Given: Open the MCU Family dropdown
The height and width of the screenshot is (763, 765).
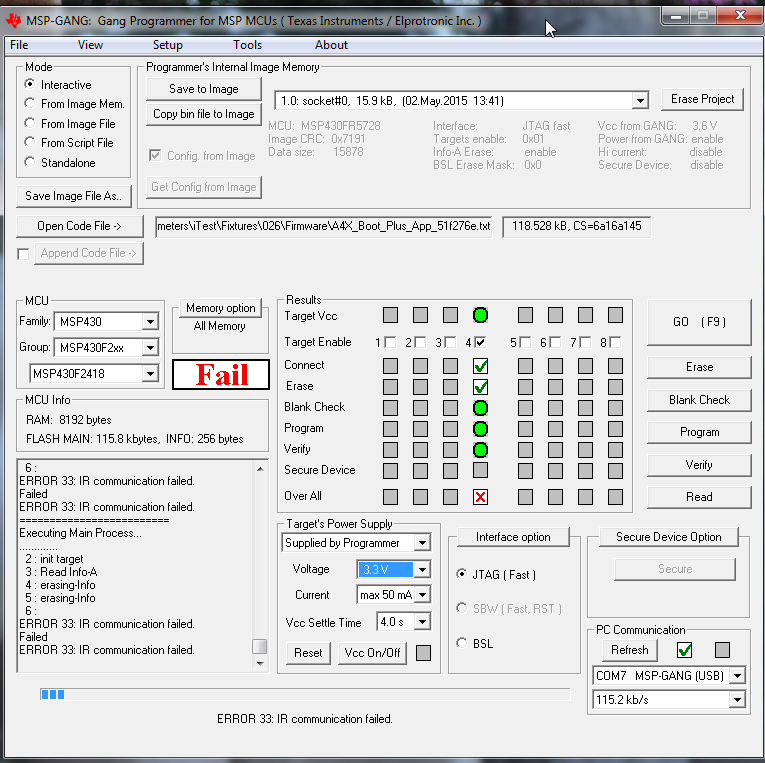Looking at the screenshot, I should click(150, 321).
